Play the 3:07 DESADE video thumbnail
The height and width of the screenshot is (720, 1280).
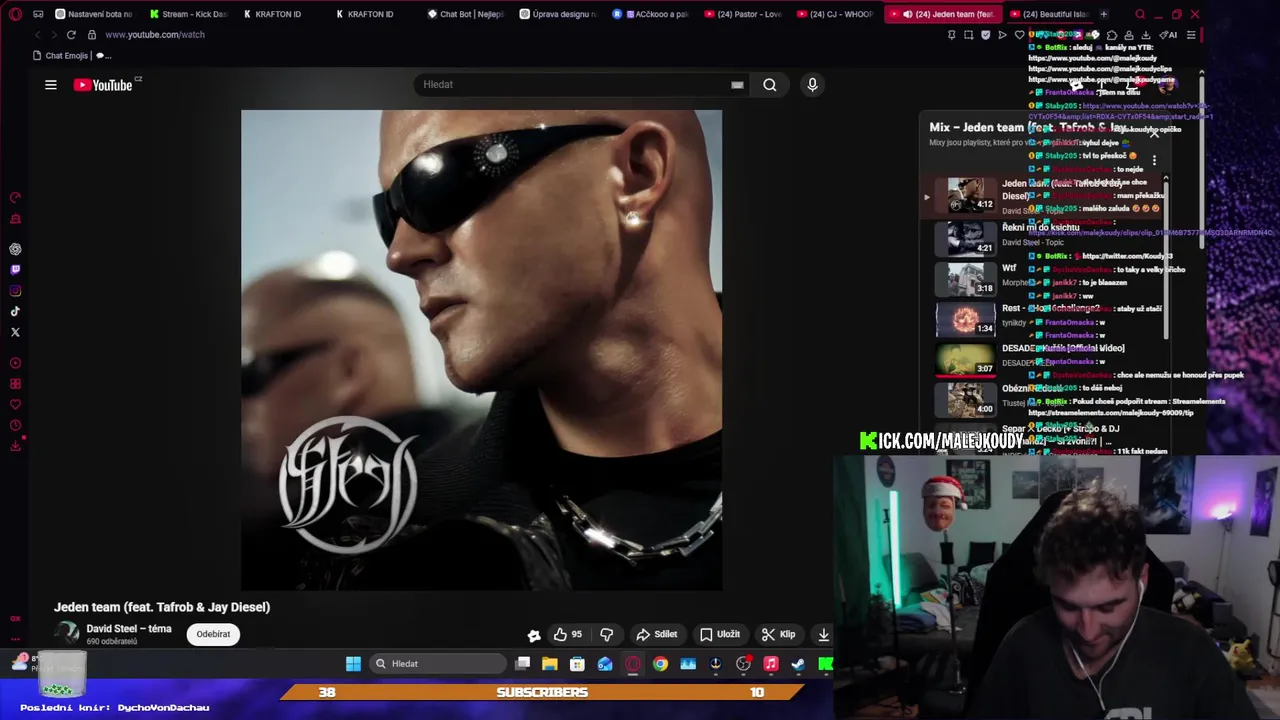point(965,359)
